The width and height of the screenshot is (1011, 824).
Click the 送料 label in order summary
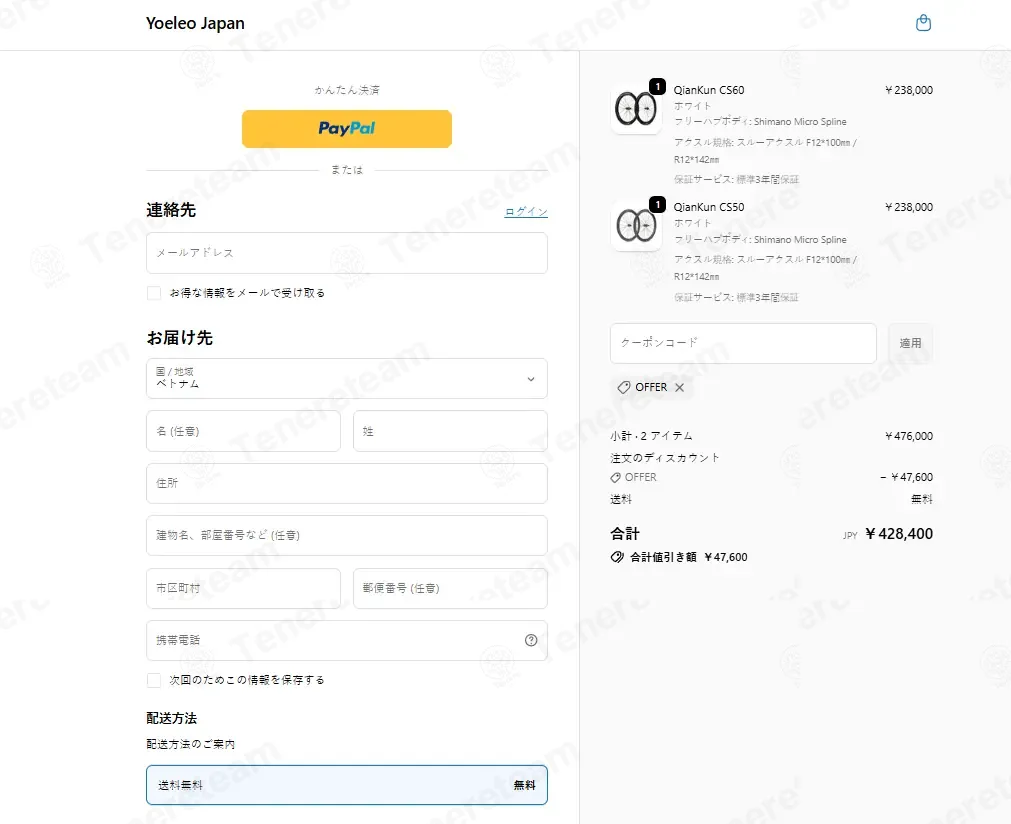[x=621, y=499]
